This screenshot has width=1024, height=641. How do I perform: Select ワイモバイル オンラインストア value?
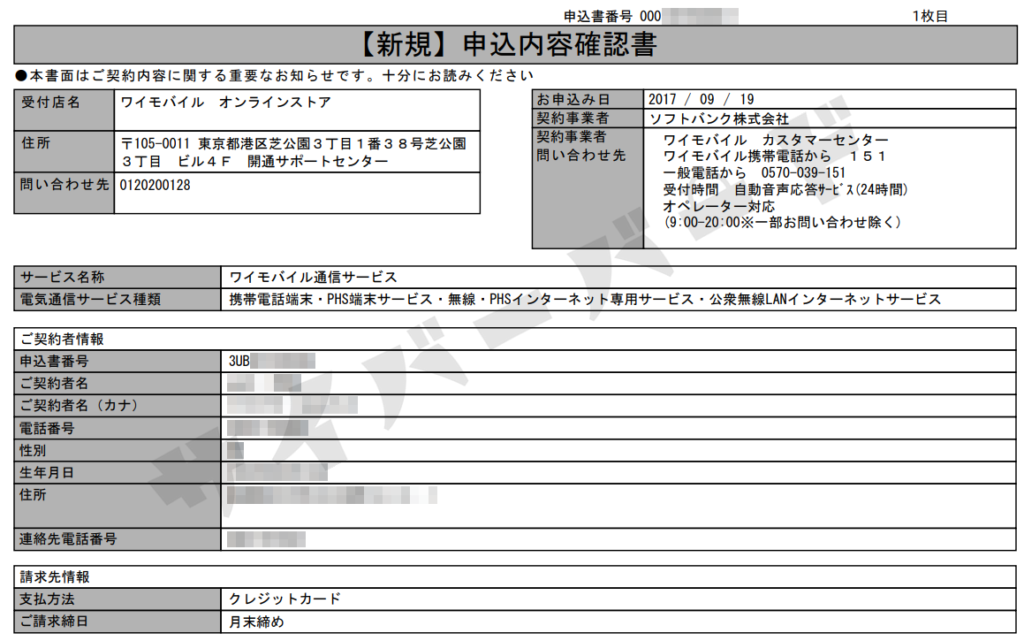[x=226, y=102]
